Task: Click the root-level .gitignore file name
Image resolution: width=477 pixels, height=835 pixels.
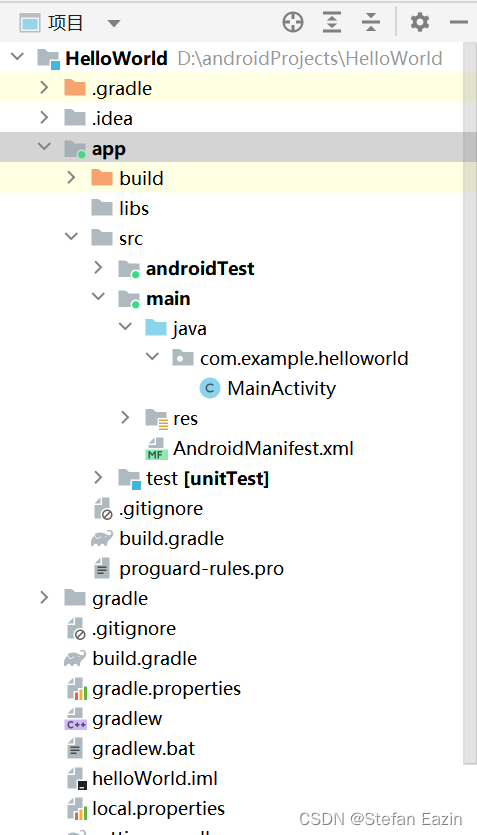Action: click(134, 629)
